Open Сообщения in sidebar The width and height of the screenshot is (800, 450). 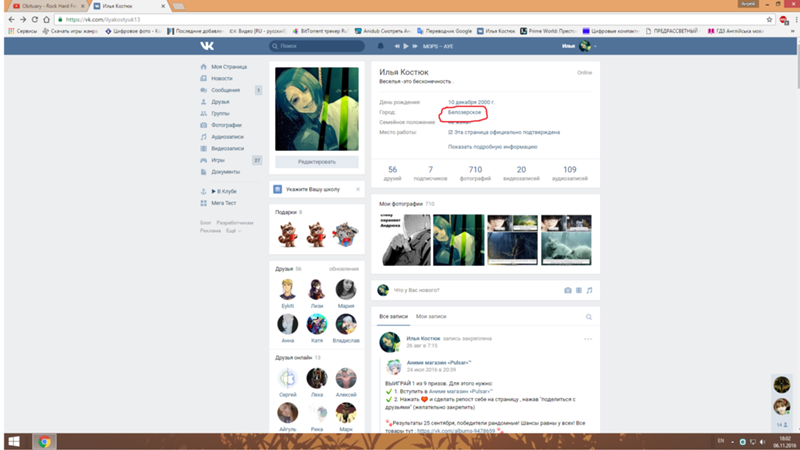tap(226, 90)
